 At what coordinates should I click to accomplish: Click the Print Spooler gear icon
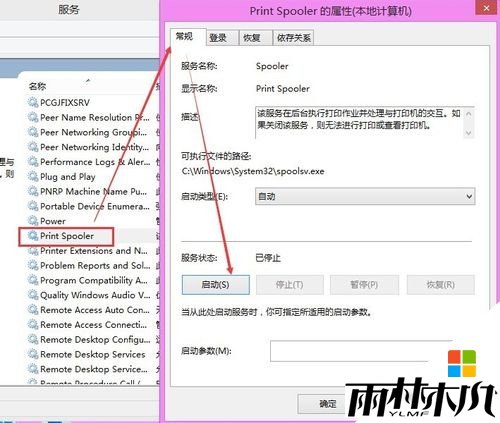point(33,236)
